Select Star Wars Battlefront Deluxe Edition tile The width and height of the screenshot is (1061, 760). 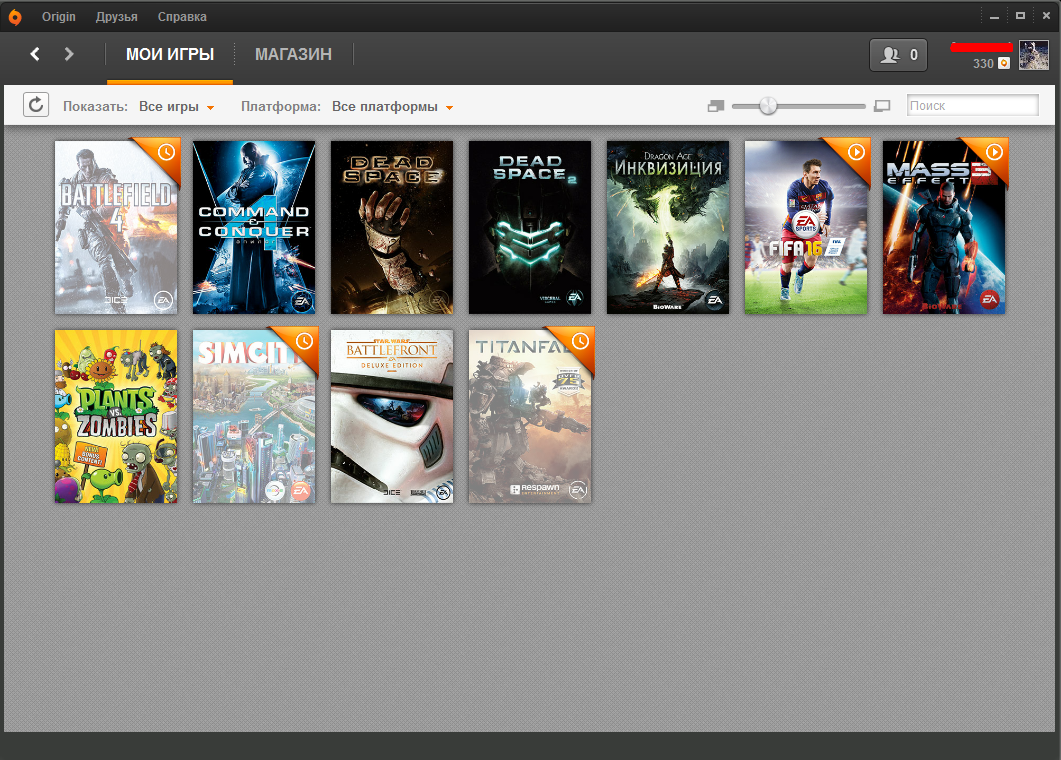pos(392,416)
